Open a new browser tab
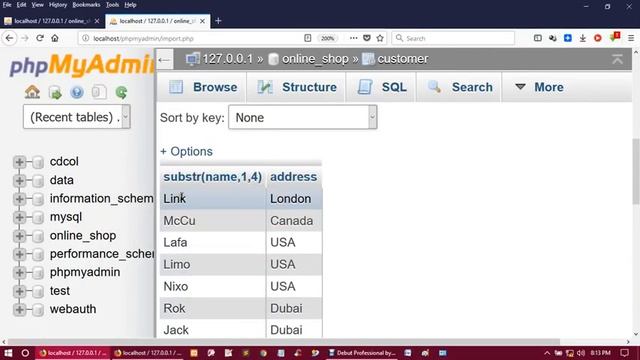This screenshot has height=360, width=640. (x=218, y=21)
